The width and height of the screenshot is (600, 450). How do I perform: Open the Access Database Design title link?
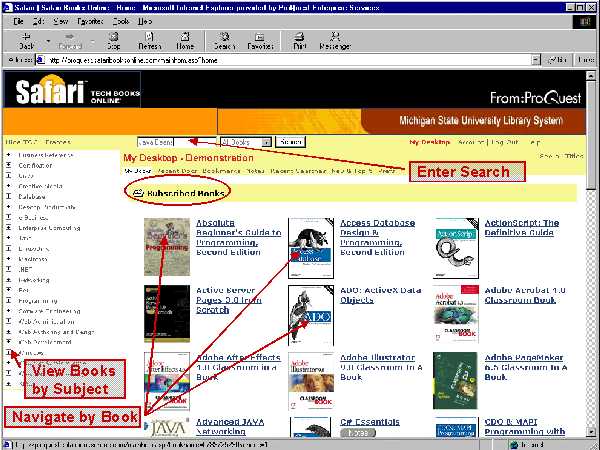(377, 237)
